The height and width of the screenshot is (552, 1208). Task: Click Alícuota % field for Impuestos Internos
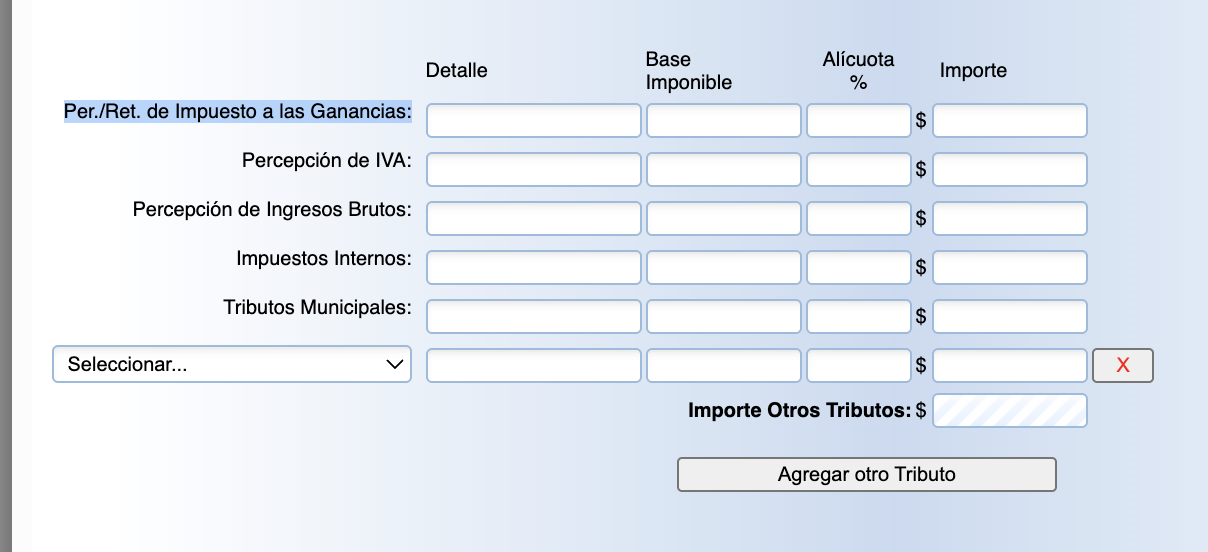[858, 268]
